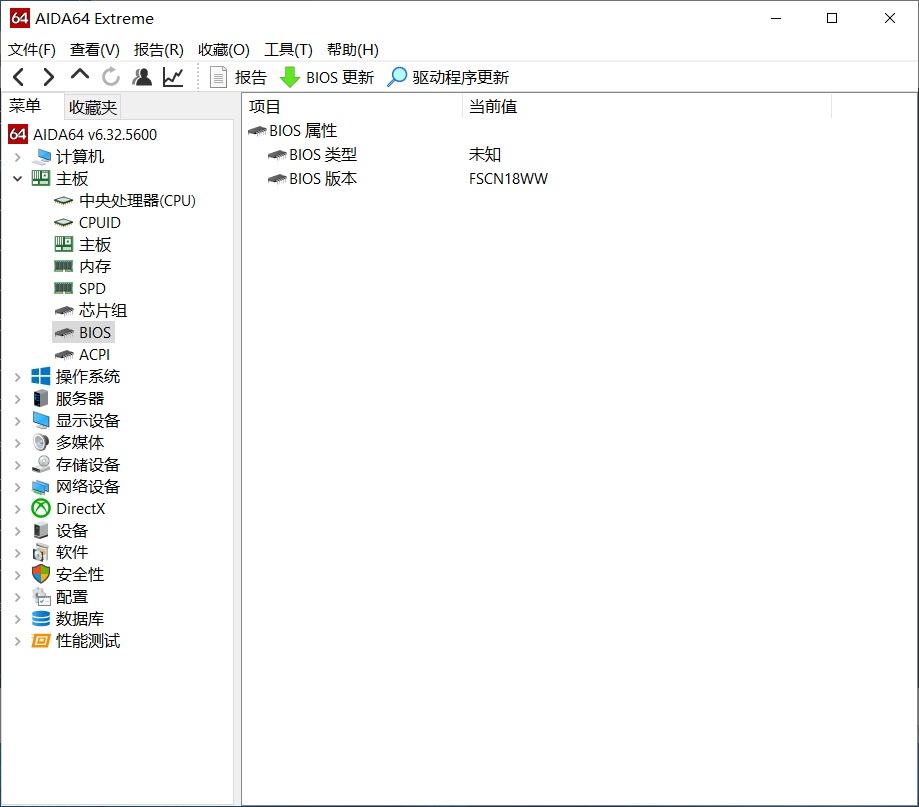The width and height of the screenshot is (919, 807).
Task: Select the CPU (中央处理器) chip icon
Action: [63, 201]
